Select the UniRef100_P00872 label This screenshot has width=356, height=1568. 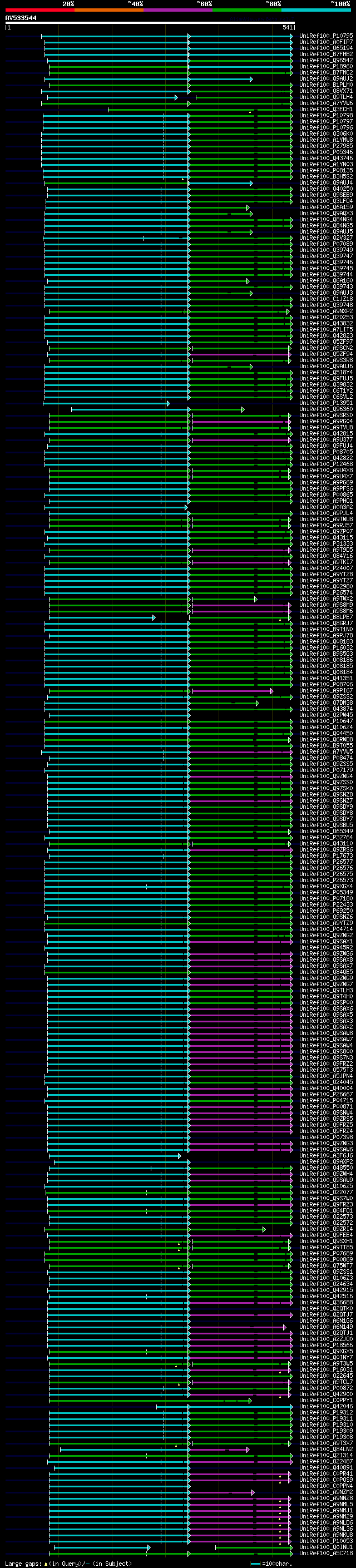[326, 1388]
